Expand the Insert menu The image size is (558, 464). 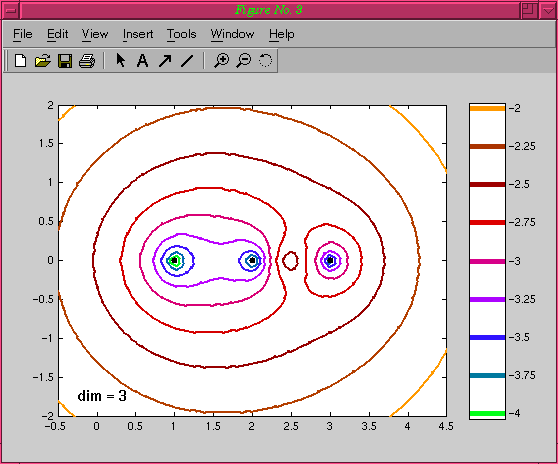(138, 34)
